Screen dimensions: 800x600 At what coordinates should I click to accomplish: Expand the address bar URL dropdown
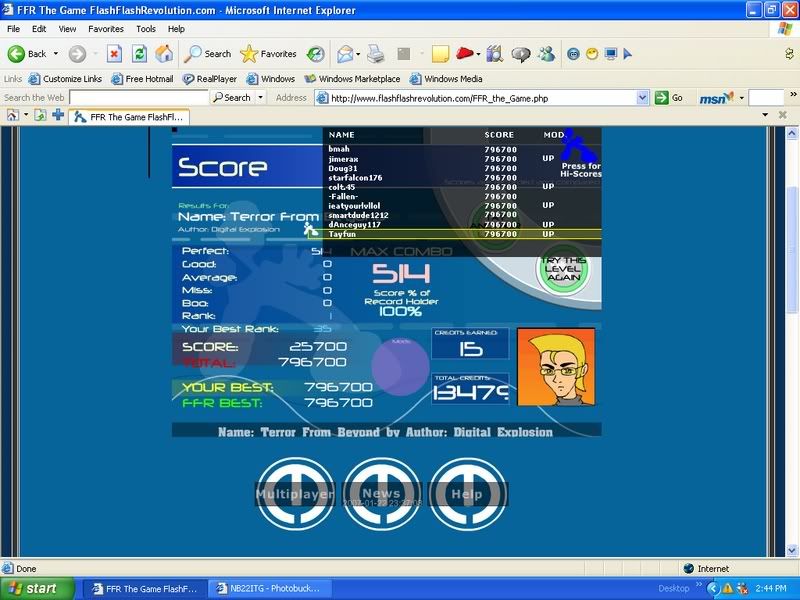(643, 98)
